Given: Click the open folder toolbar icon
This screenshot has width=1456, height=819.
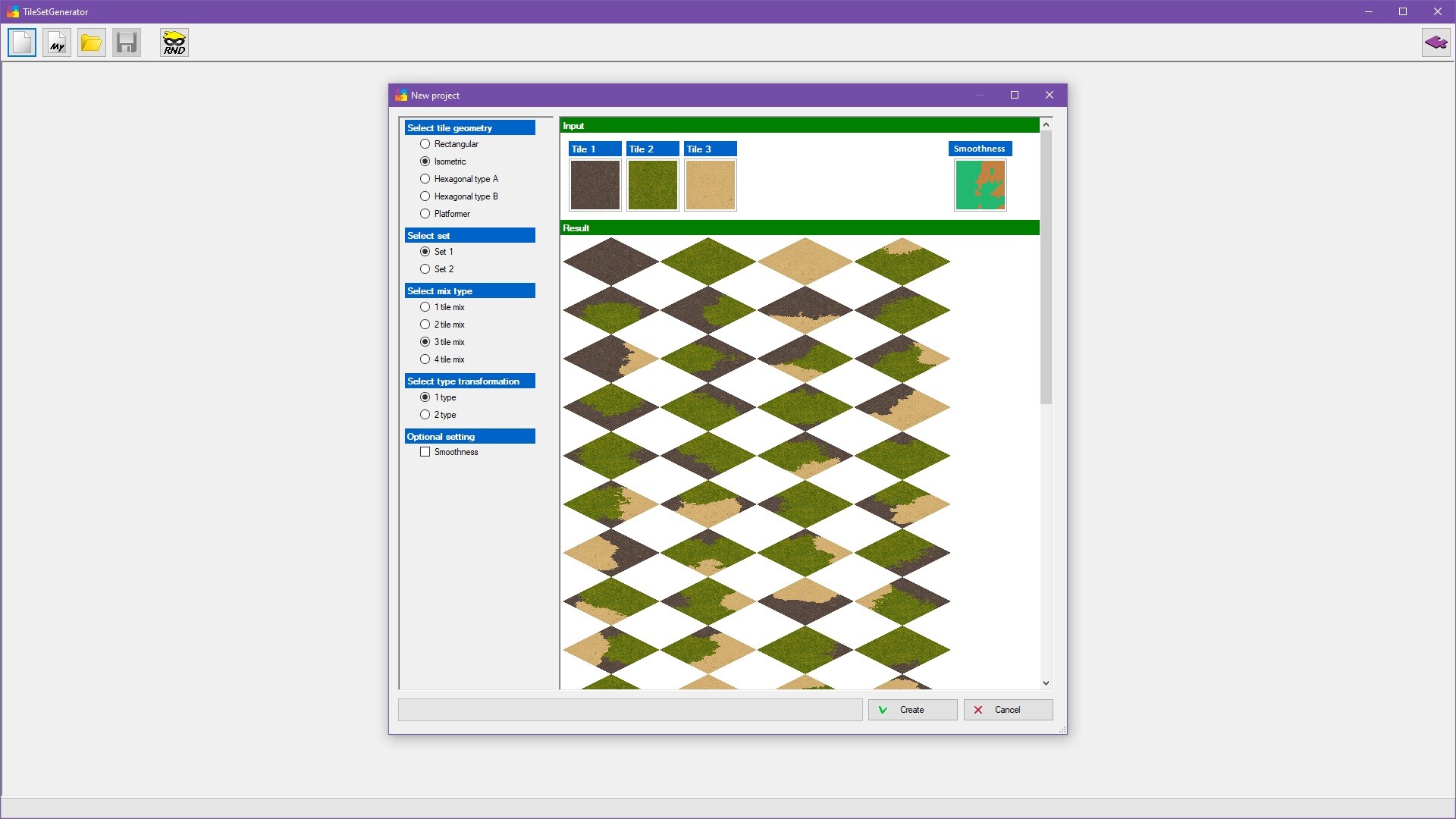Looking at the screenshot, I should (92, 42).
